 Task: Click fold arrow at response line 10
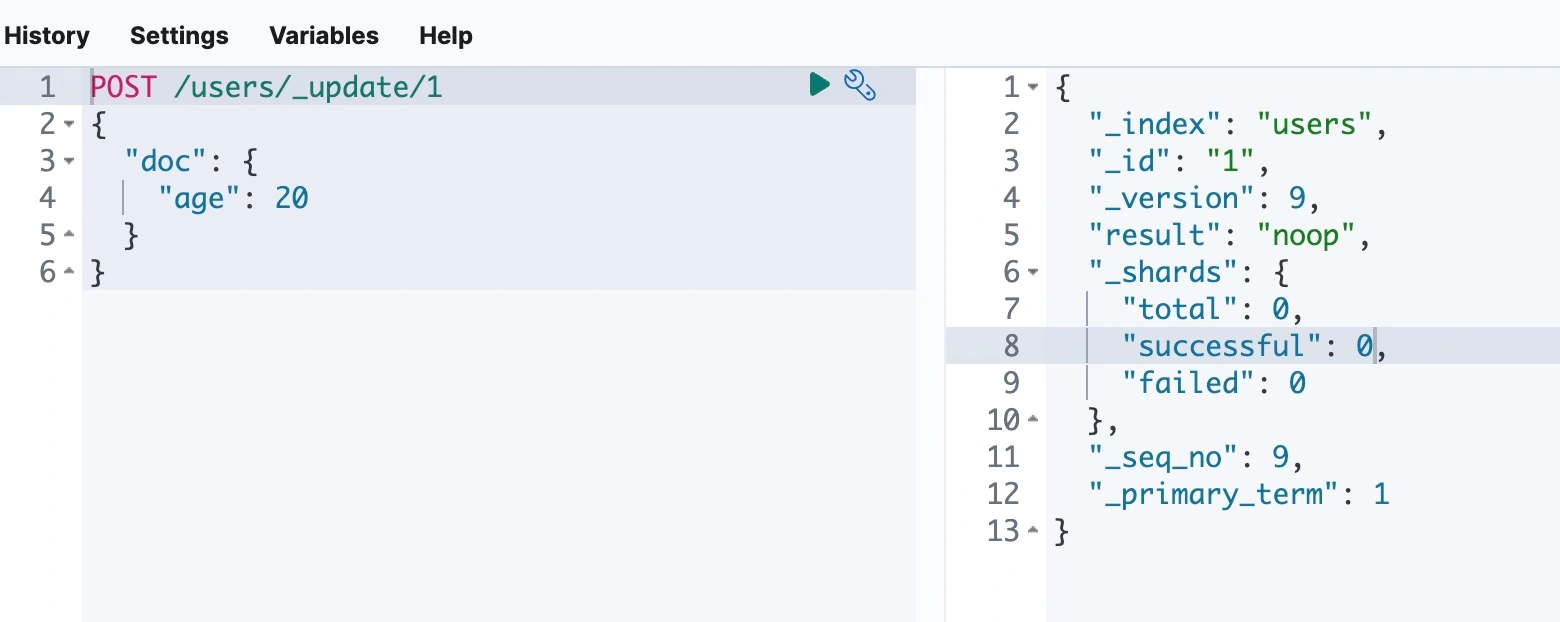click(x=1033, y=421)
